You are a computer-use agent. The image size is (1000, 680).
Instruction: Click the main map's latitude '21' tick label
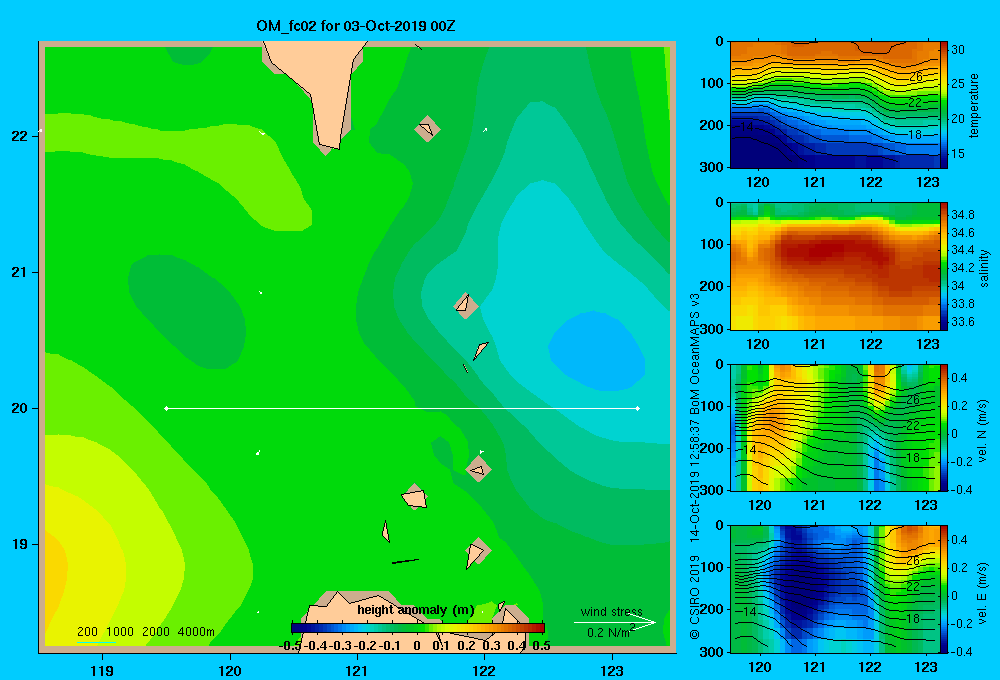pyautogui.click(x=19, y=272)
